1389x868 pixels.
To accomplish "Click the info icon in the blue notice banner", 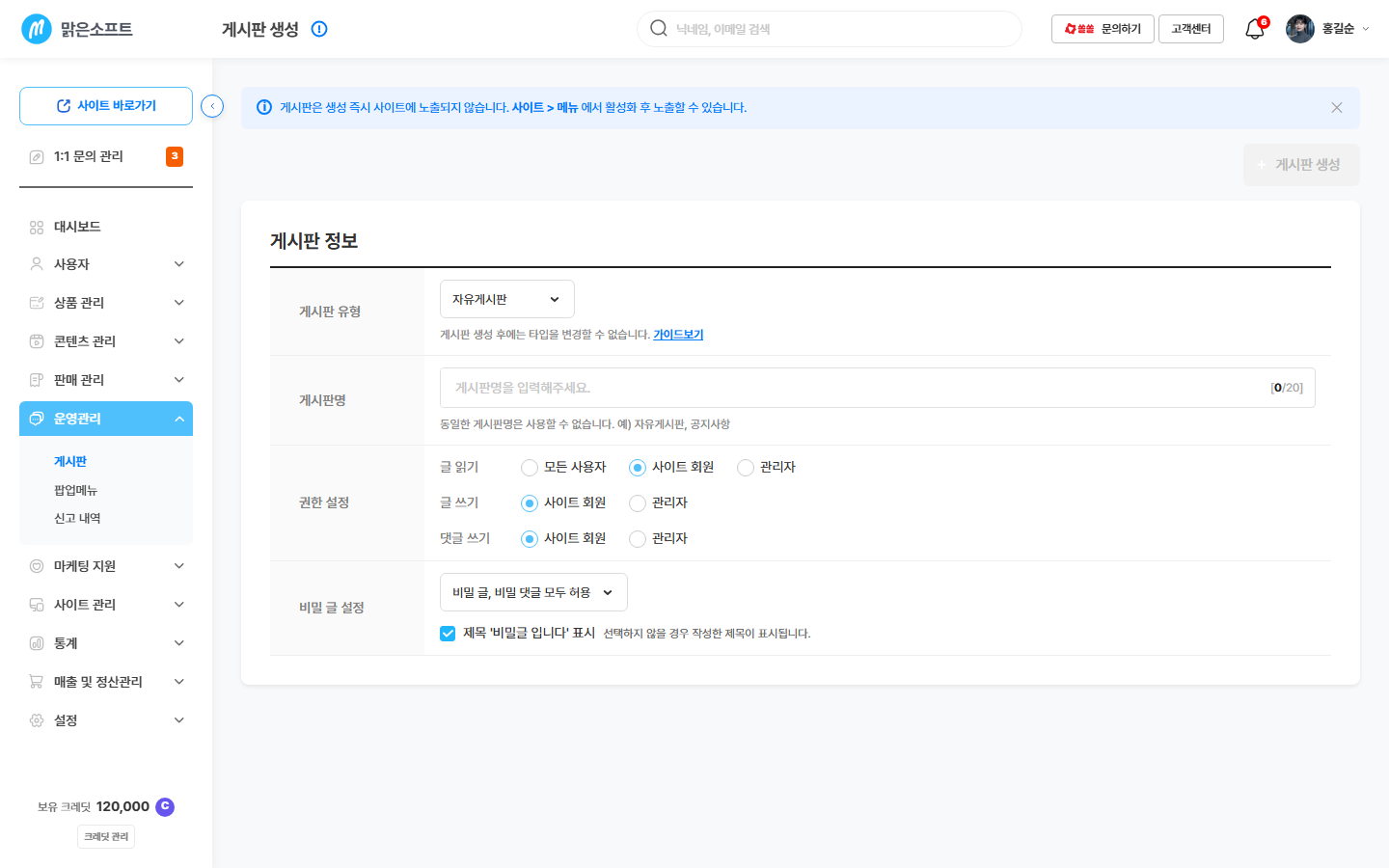I will (263, 107).
